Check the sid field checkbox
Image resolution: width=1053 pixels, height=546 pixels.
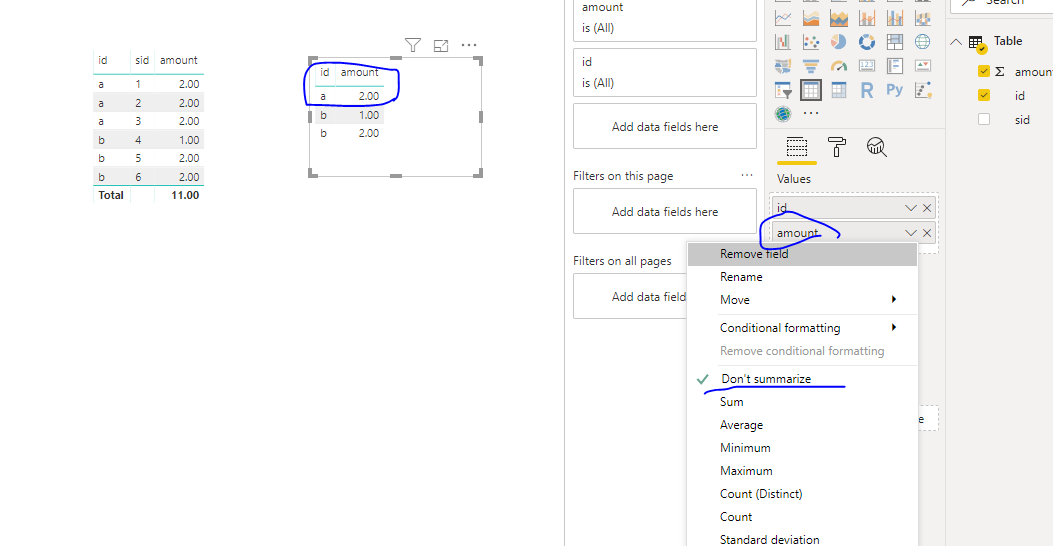coord(984,120)
